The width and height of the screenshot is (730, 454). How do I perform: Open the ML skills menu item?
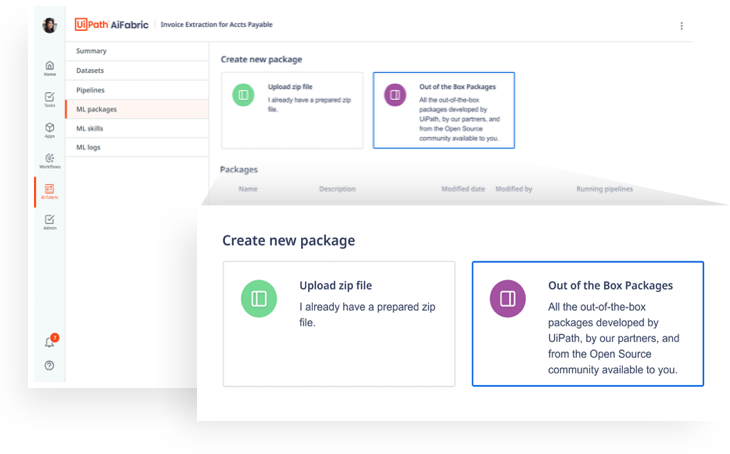point(137,128)
